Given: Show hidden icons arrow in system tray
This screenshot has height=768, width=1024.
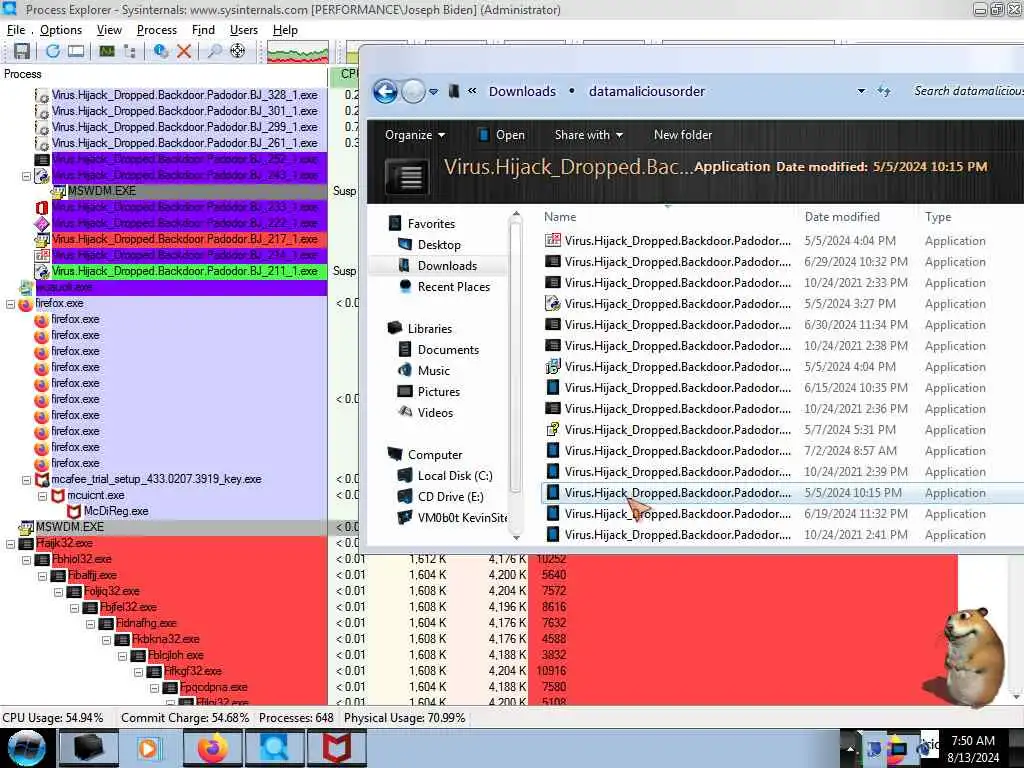Looking at the screenshot, I should click(850, 748).
